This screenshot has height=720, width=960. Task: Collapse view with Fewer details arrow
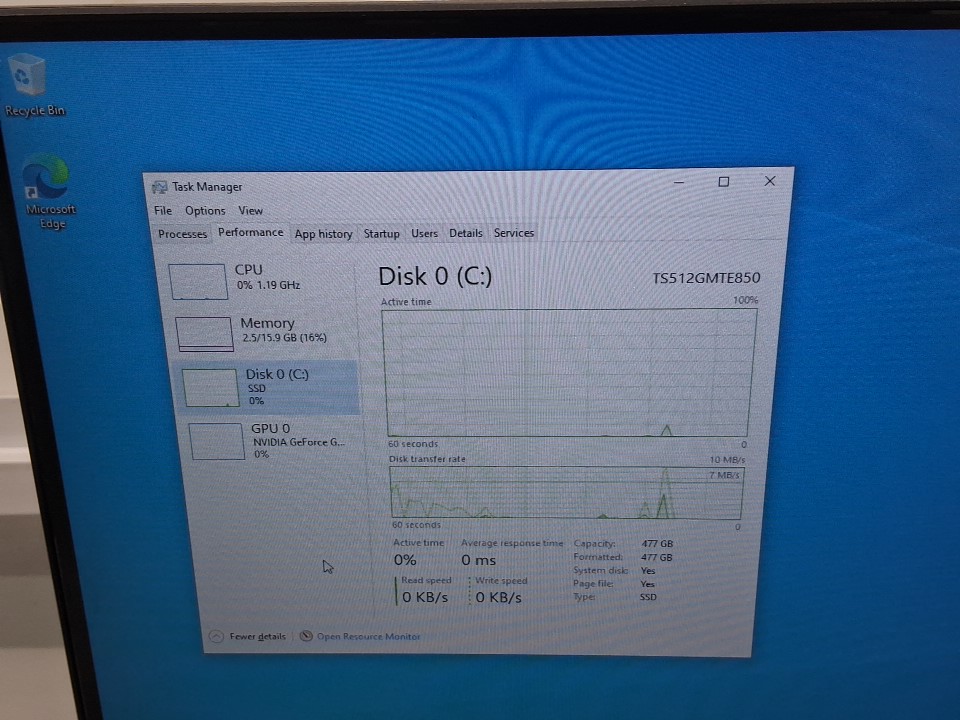pyautogui.click(x=216, y=636)
